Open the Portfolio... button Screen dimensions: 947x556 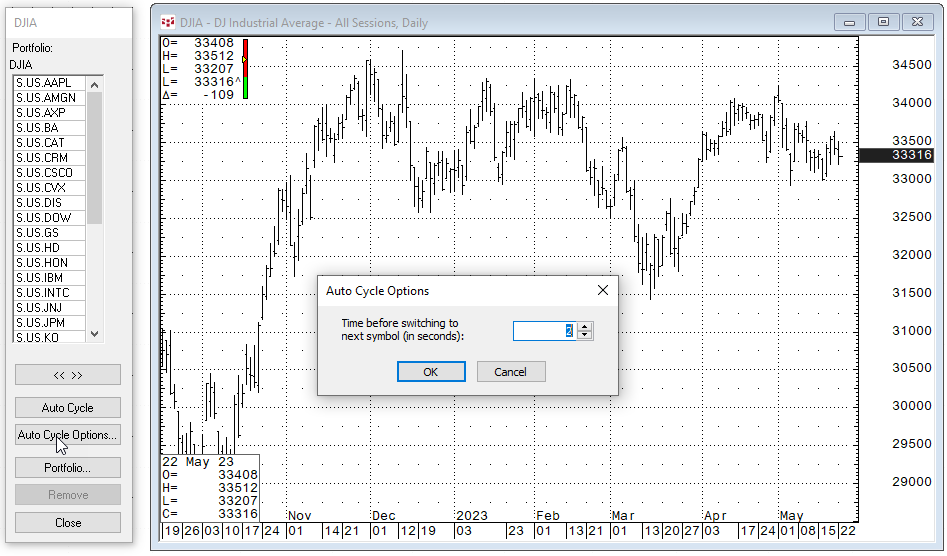click(x=67, y=468)
